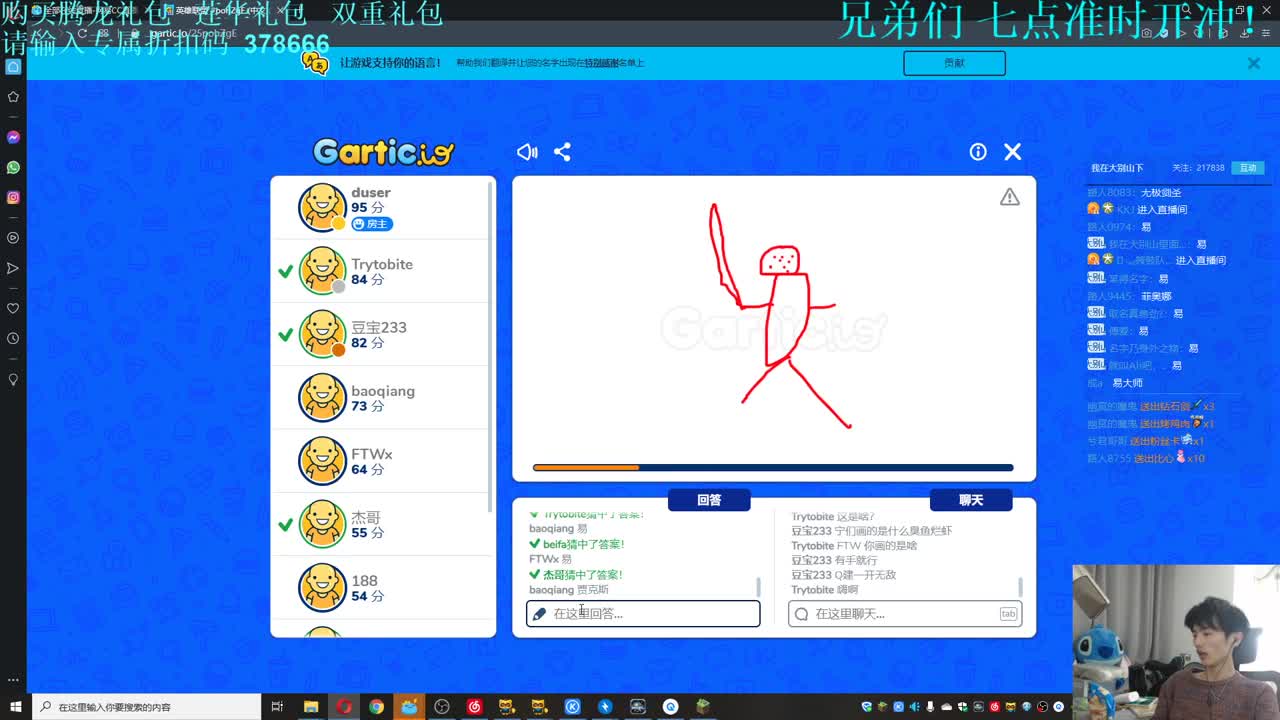The image size is (1280, 720).
Task: Click the 贡献 contribute button
Action: pyautogui.click(x=954, y=63)
